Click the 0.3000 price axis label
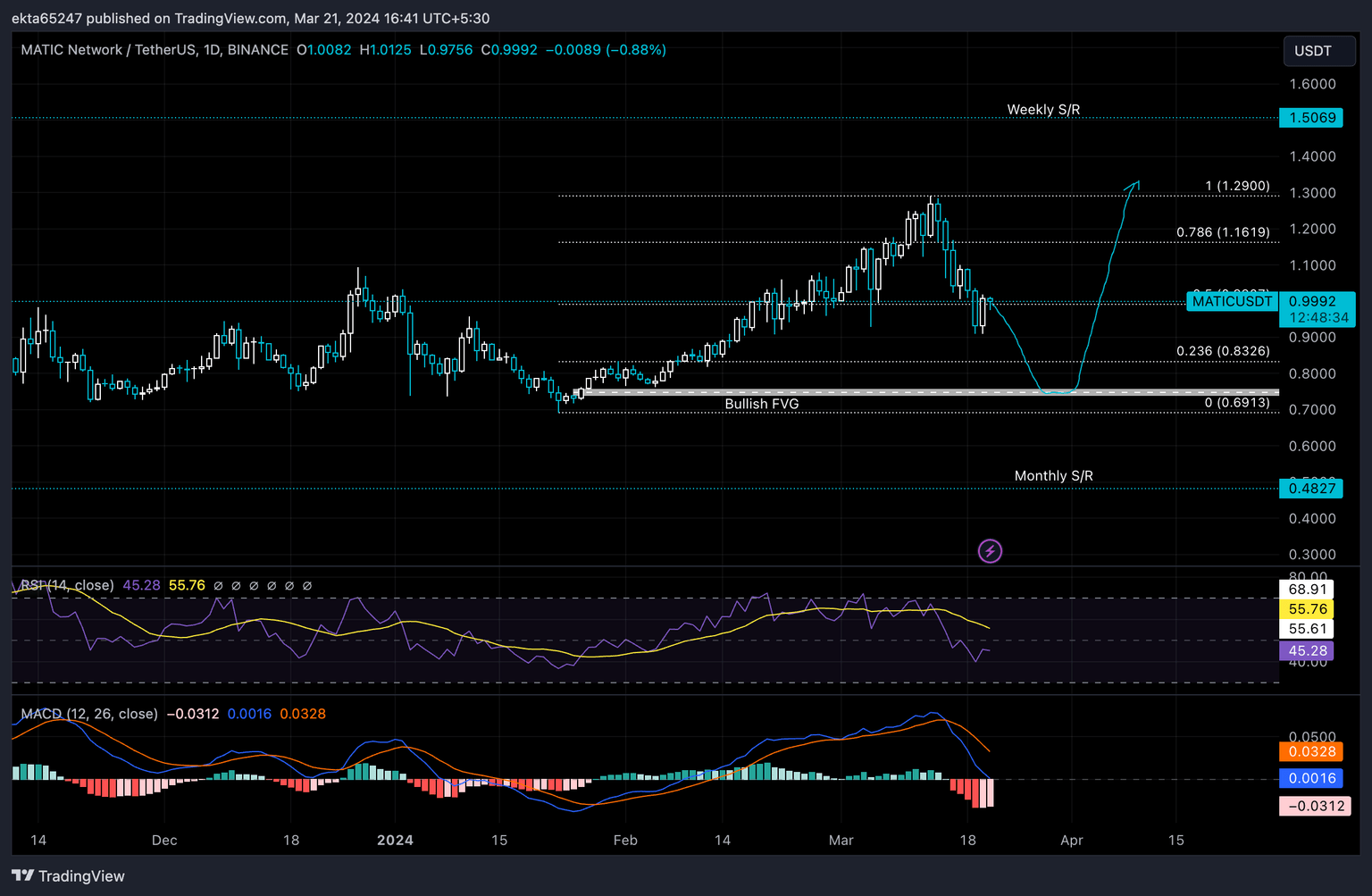This screenshot has height=896, width=1372. [x=1312, y=555]
